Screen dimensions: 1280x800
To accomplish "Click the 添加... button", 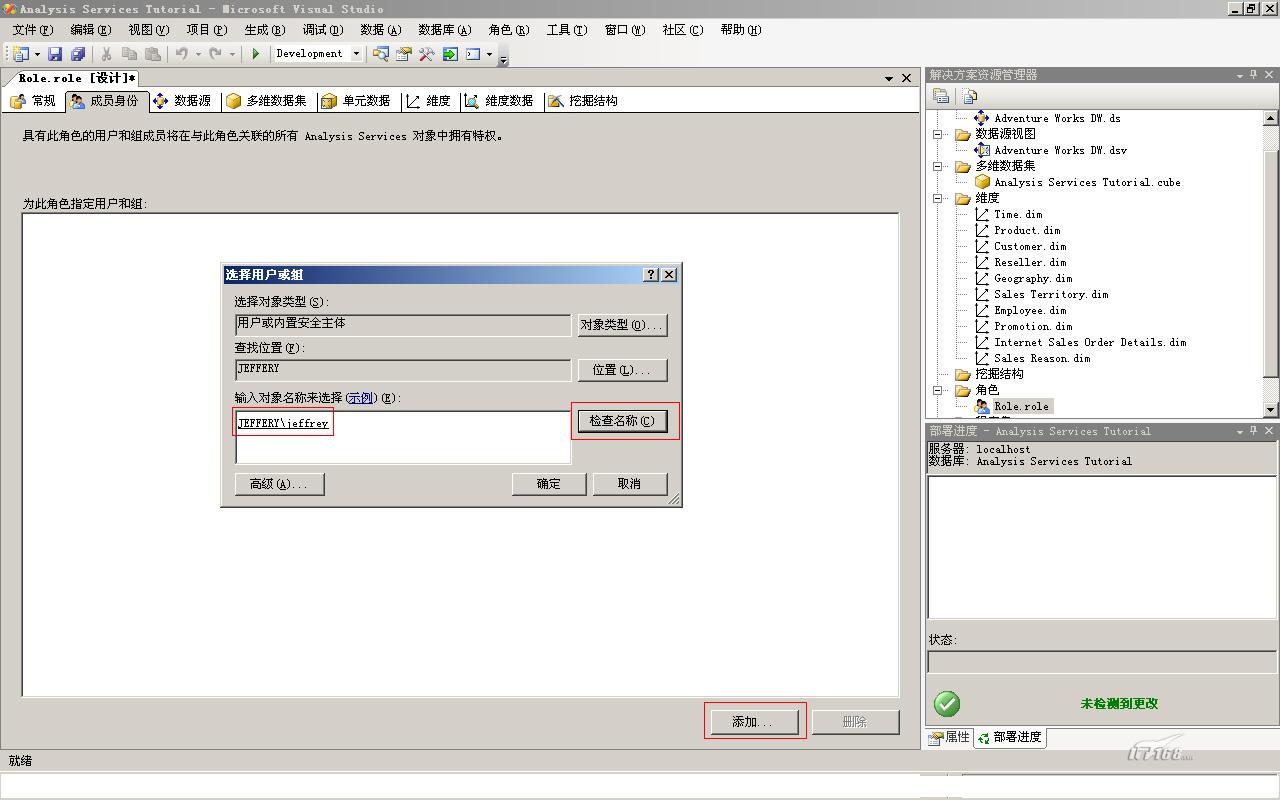I will [x=754, y=722].
